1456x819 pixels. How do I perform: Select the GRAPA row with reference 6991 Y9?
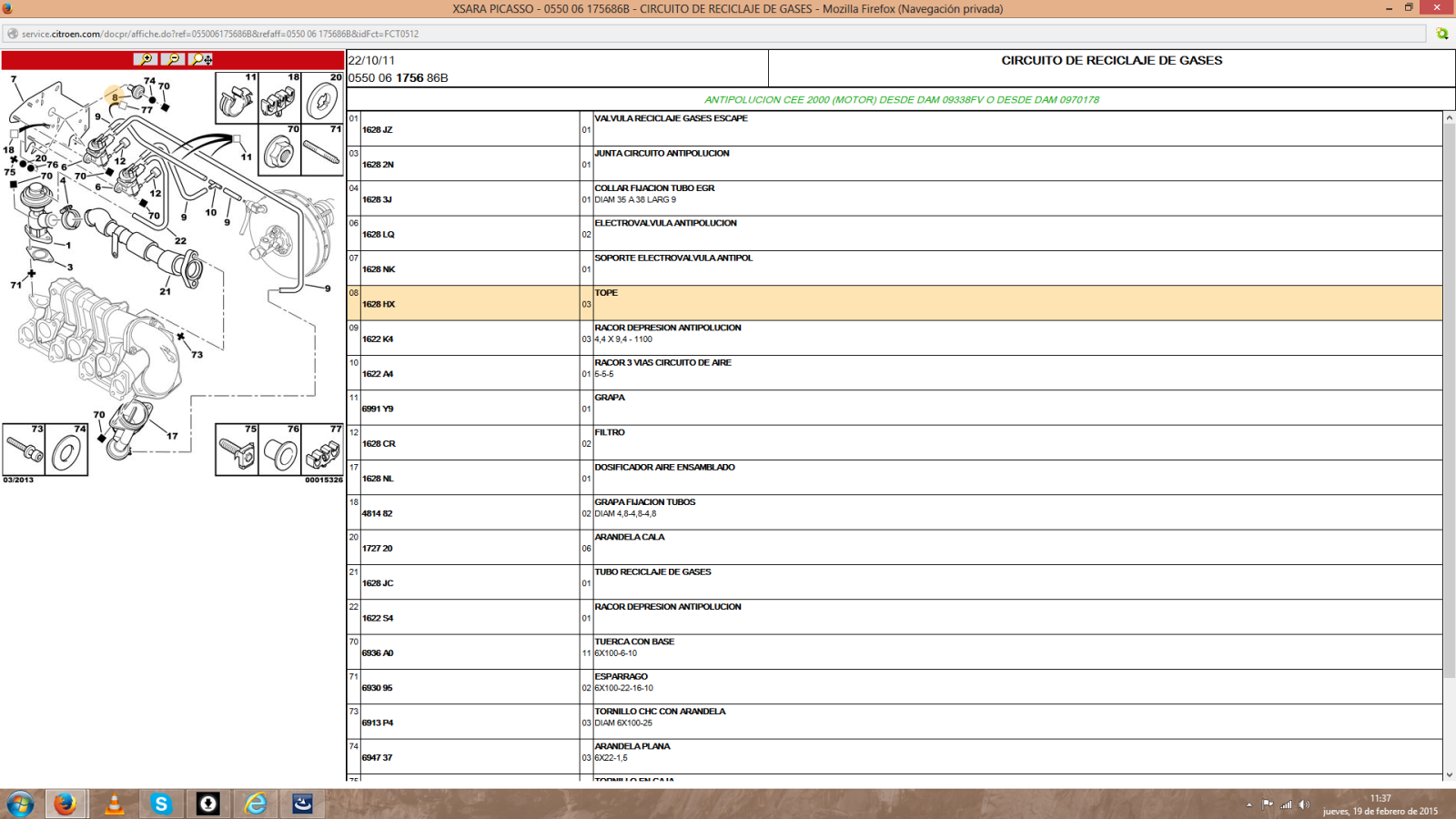[x=895, y=408]
